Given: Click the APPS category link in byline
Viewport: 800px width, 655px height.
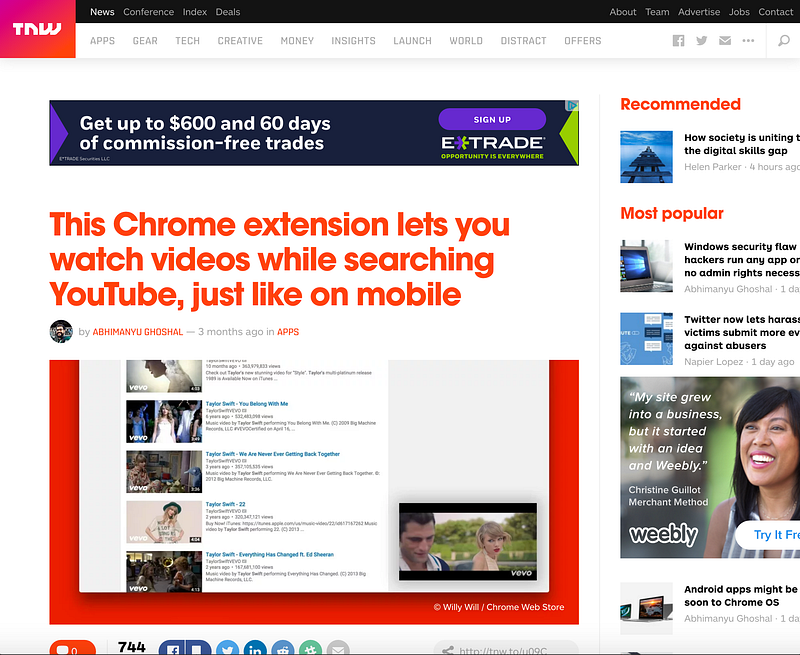Looking at the screenshot, I should (288, 332).
